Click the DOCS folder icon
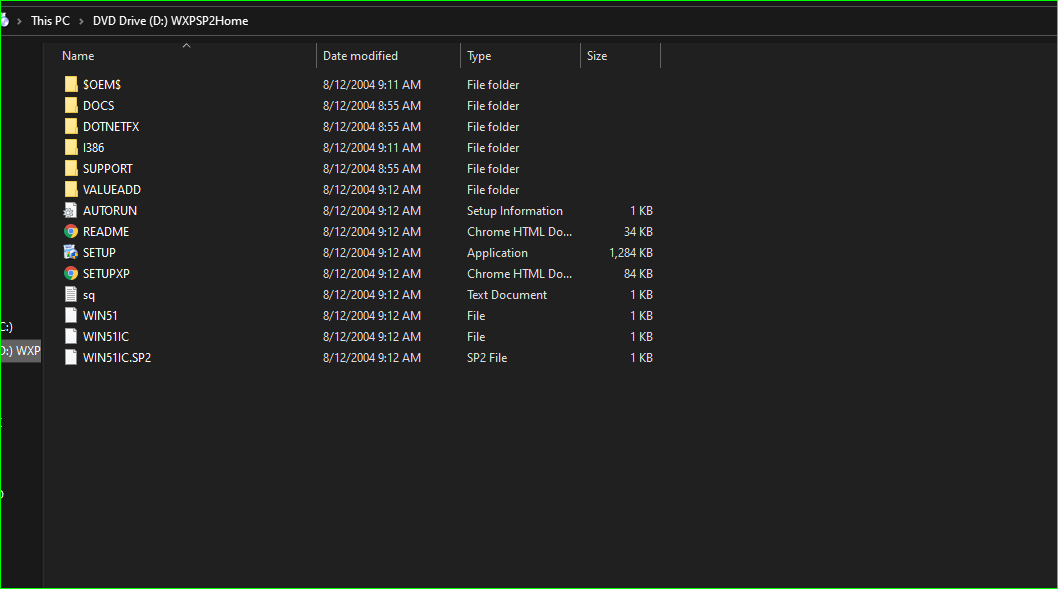This screenshot has width=1058, height=589. [71, 105]
